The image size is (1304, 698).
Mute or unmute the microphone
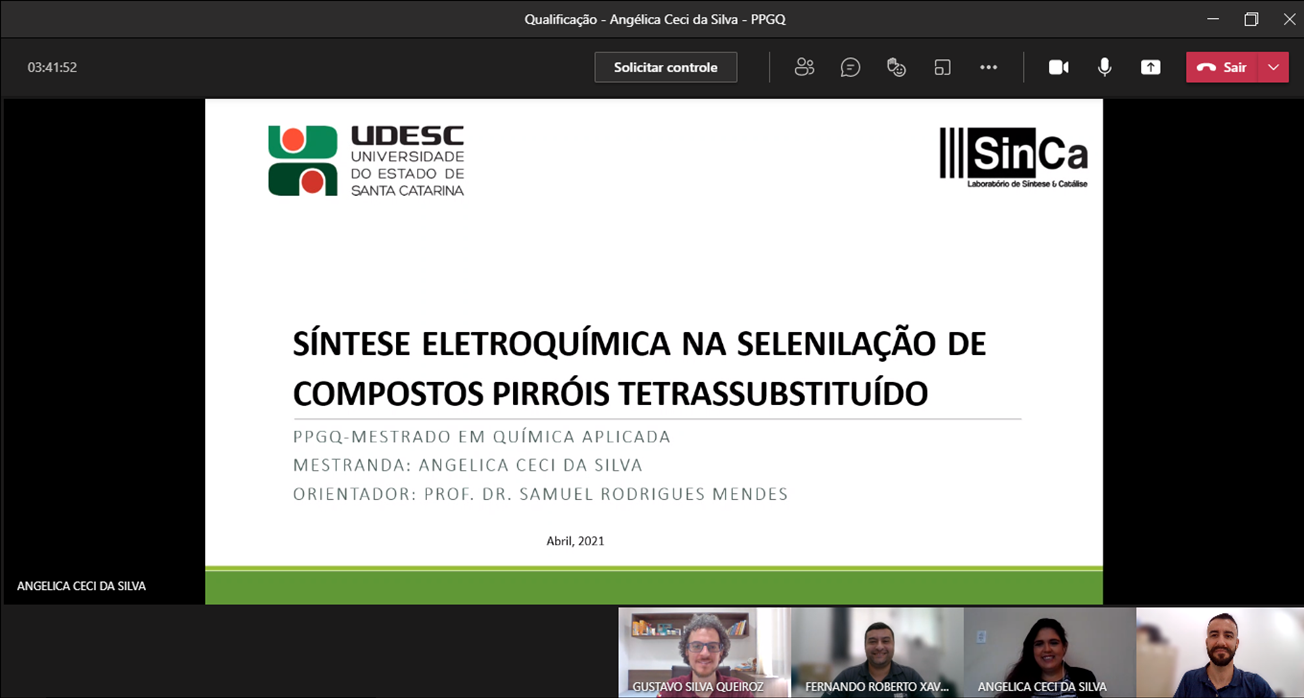[x=1104, y=67]
